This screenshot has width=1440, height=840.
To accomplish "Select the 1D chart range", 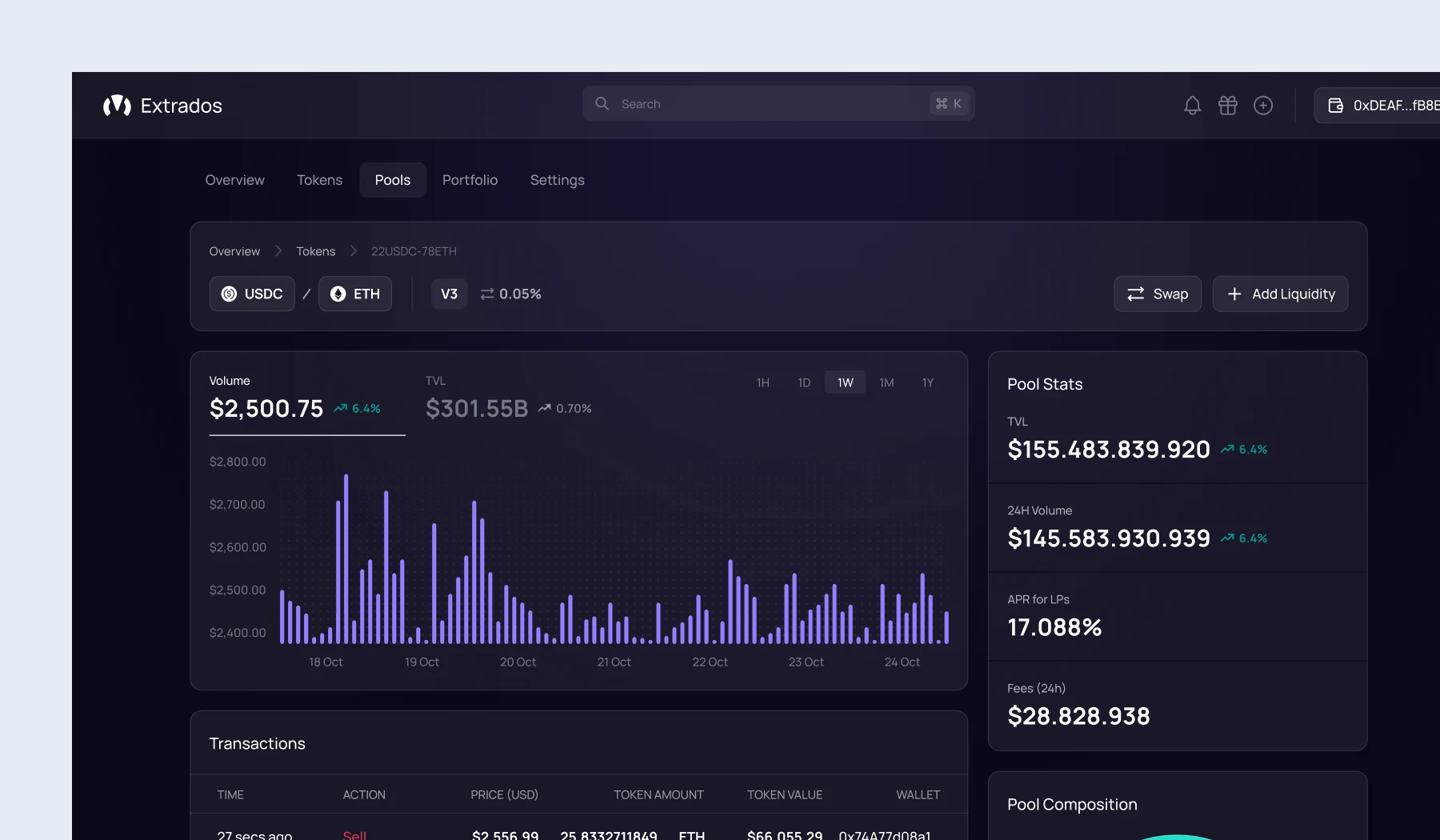I will [x=804, y=383].
